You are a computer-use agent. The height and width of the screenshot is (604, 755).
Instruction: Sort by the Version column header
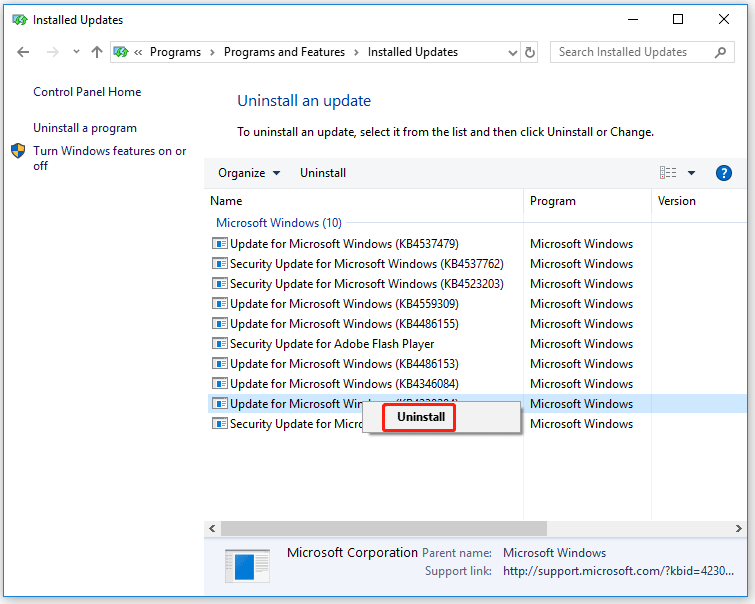point(677,201)
